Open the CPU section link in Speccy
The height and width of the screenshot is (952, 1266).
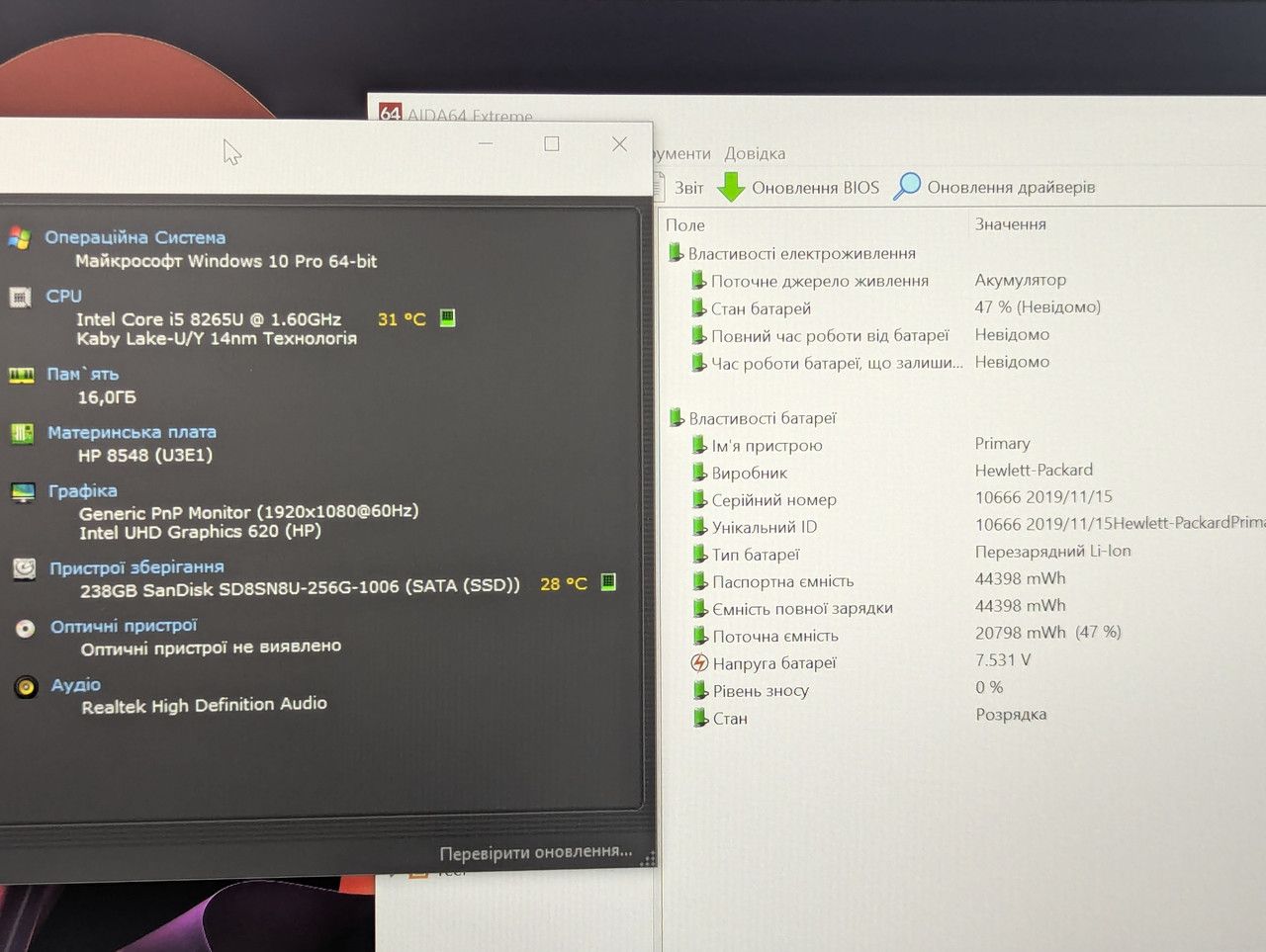point(64,296)
